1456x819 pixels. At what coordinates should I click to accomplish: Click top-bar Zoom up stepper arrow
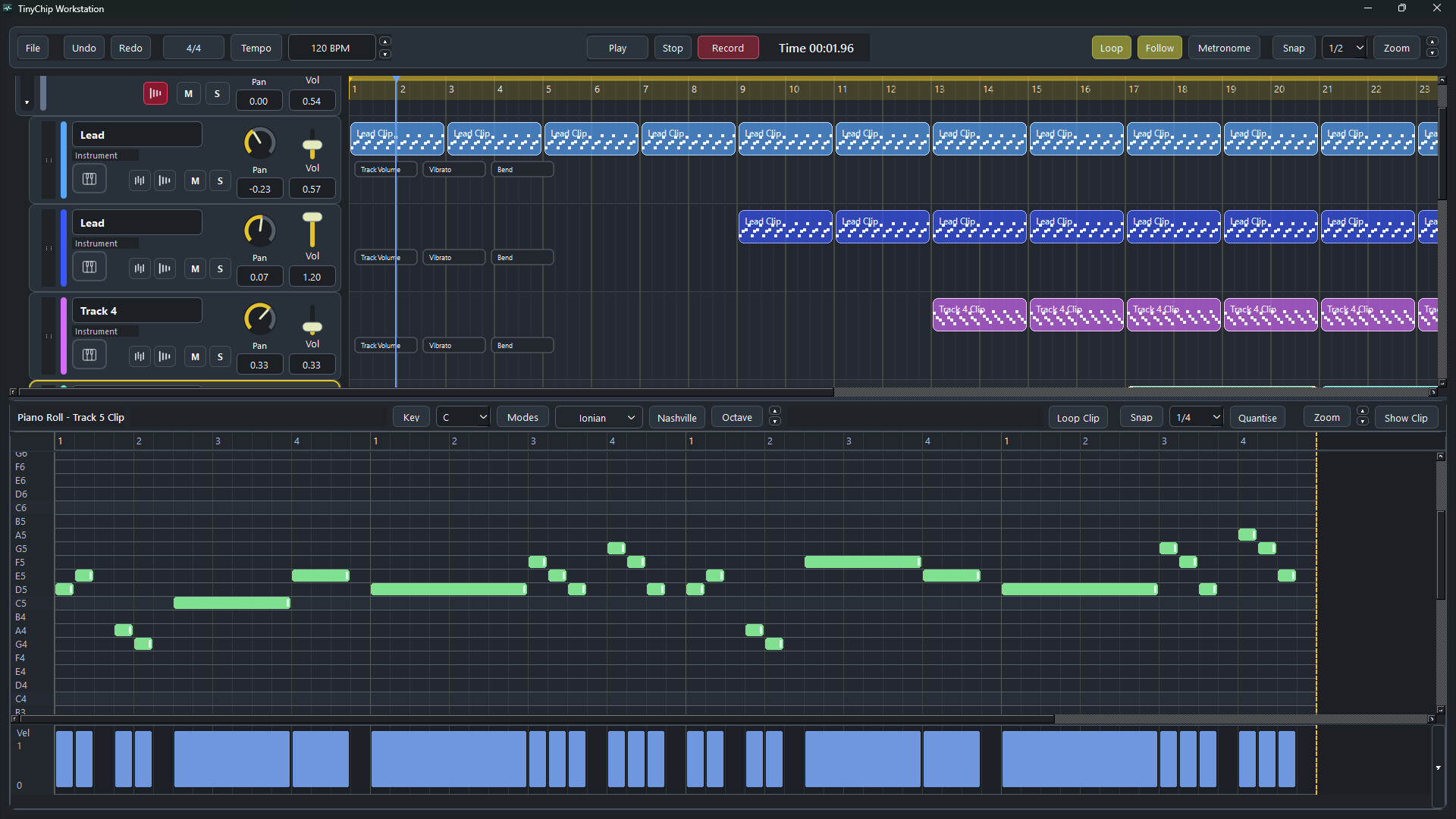[1432, 42]
